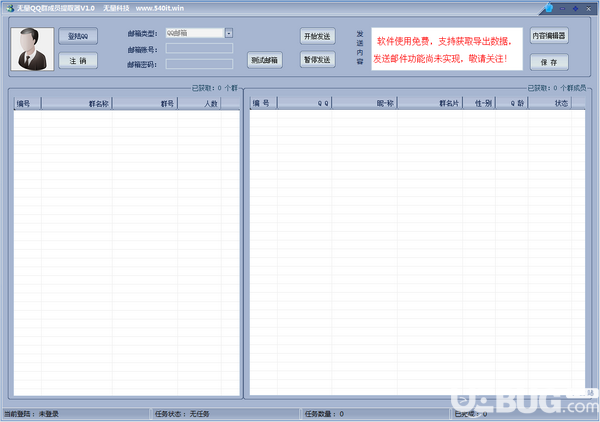Start sending with the 开始发送 button
The width and height of the screenshot is (600, 422).
pos(317,36)
